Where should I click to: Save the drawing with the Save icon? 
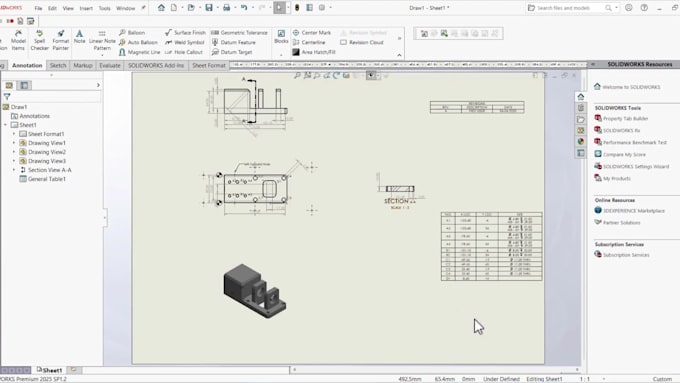click(x=209, y=8)
